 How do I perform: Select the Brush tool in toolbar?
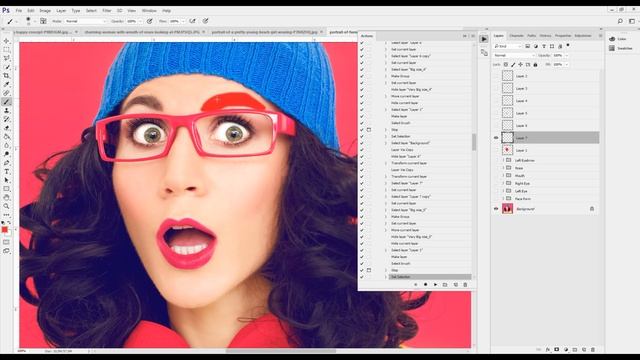tap(6, 102)
